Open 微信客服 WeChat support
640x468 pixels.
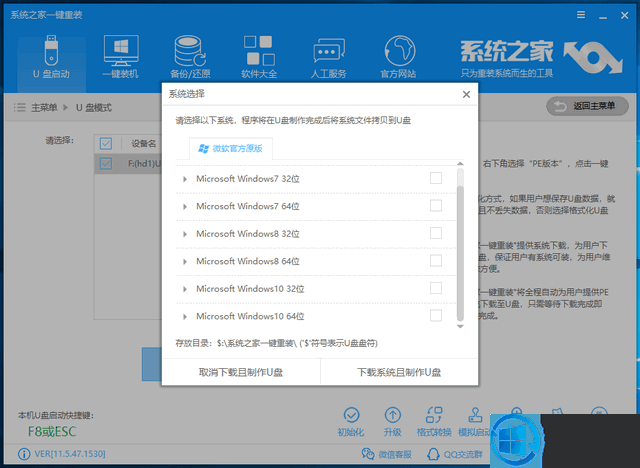387,454
